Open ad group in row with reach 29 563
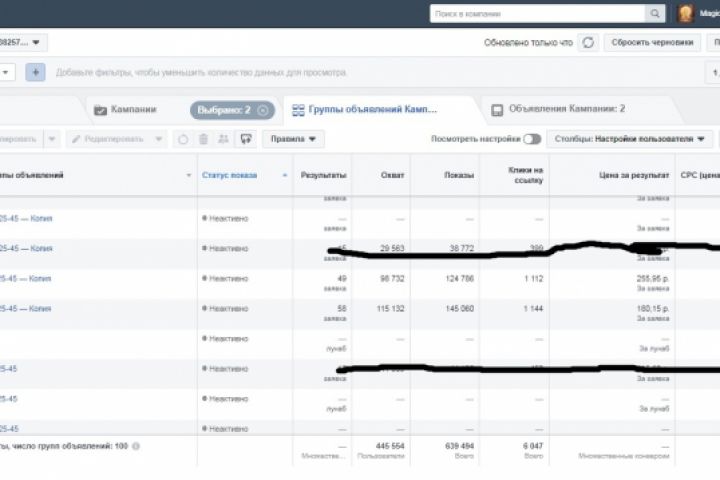This screenshot has width=720, height=480. coord(26,248)
